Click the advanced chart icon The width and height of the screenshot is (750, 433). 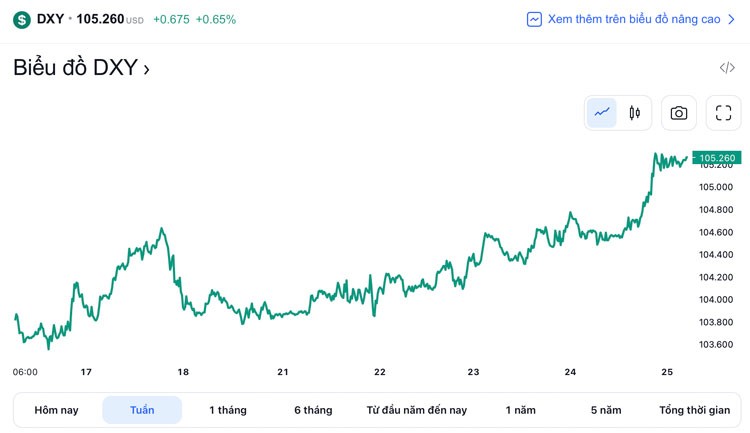[535, 19]
